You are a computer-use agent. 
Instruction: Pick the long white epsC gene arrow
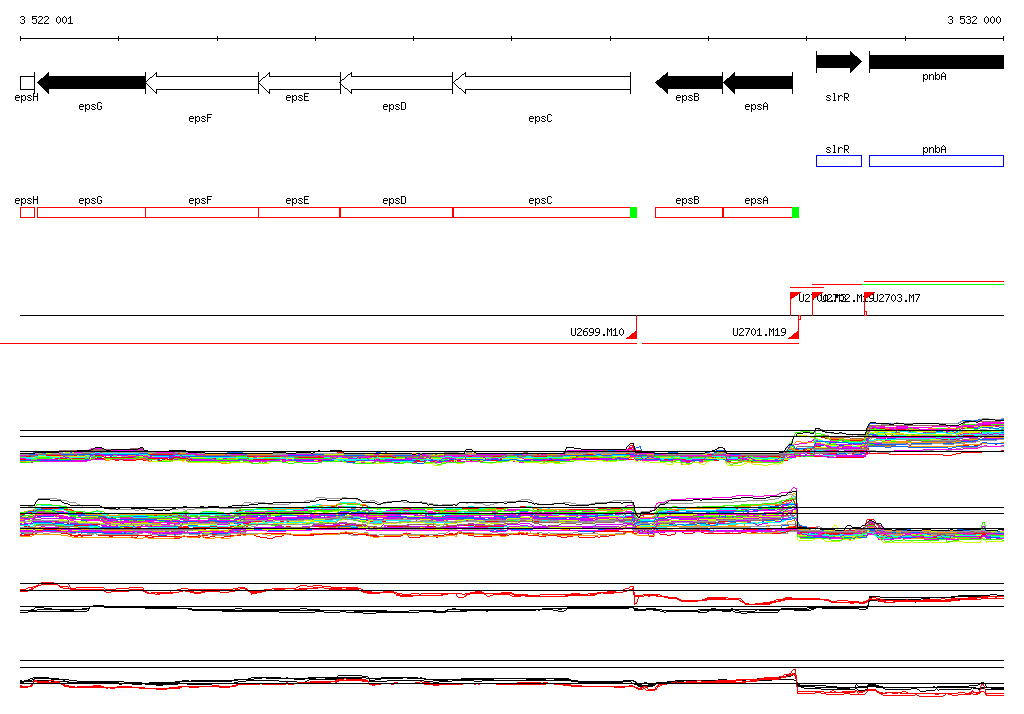click(x=541, y=82)
